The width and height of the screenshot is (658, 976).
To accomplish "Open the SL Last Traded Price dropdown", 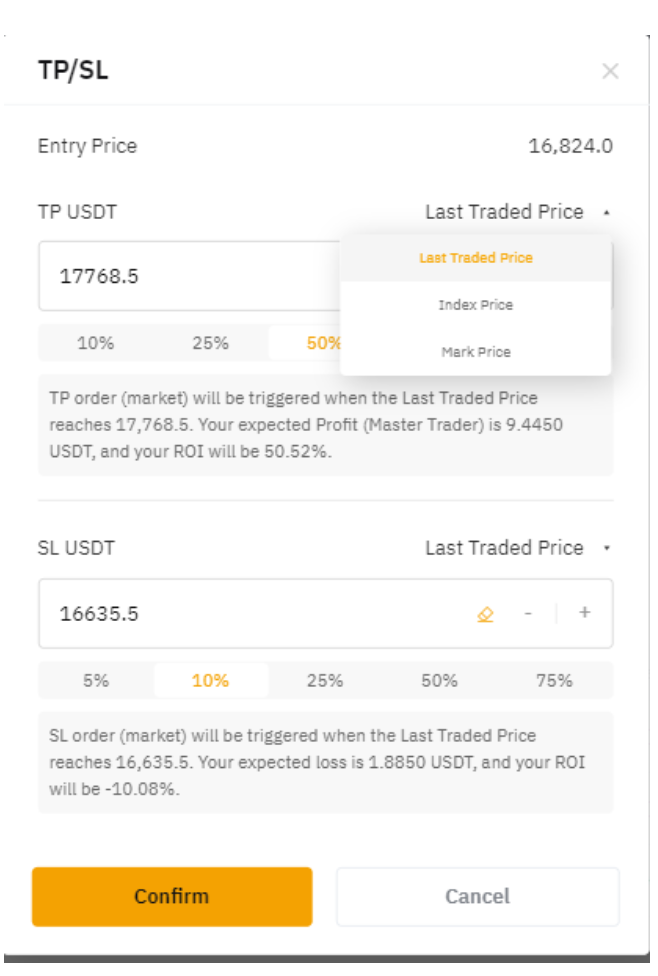I will tap(515, 548).
